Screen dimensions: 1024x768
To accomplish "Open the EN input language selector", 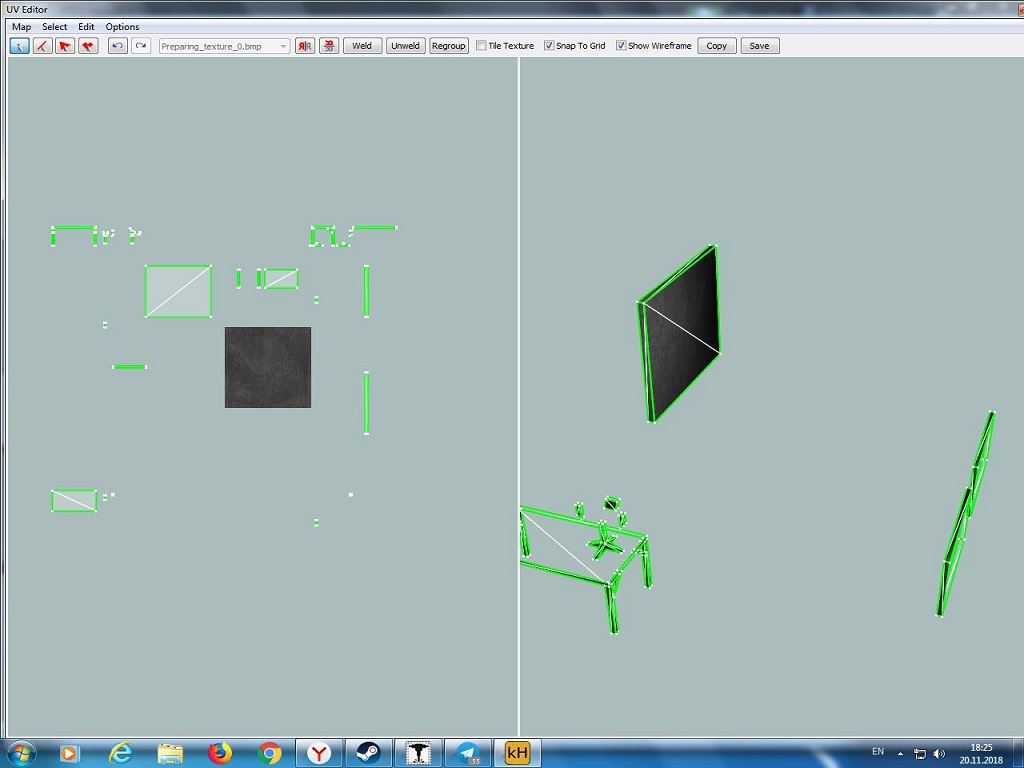I will pos(878,752).
